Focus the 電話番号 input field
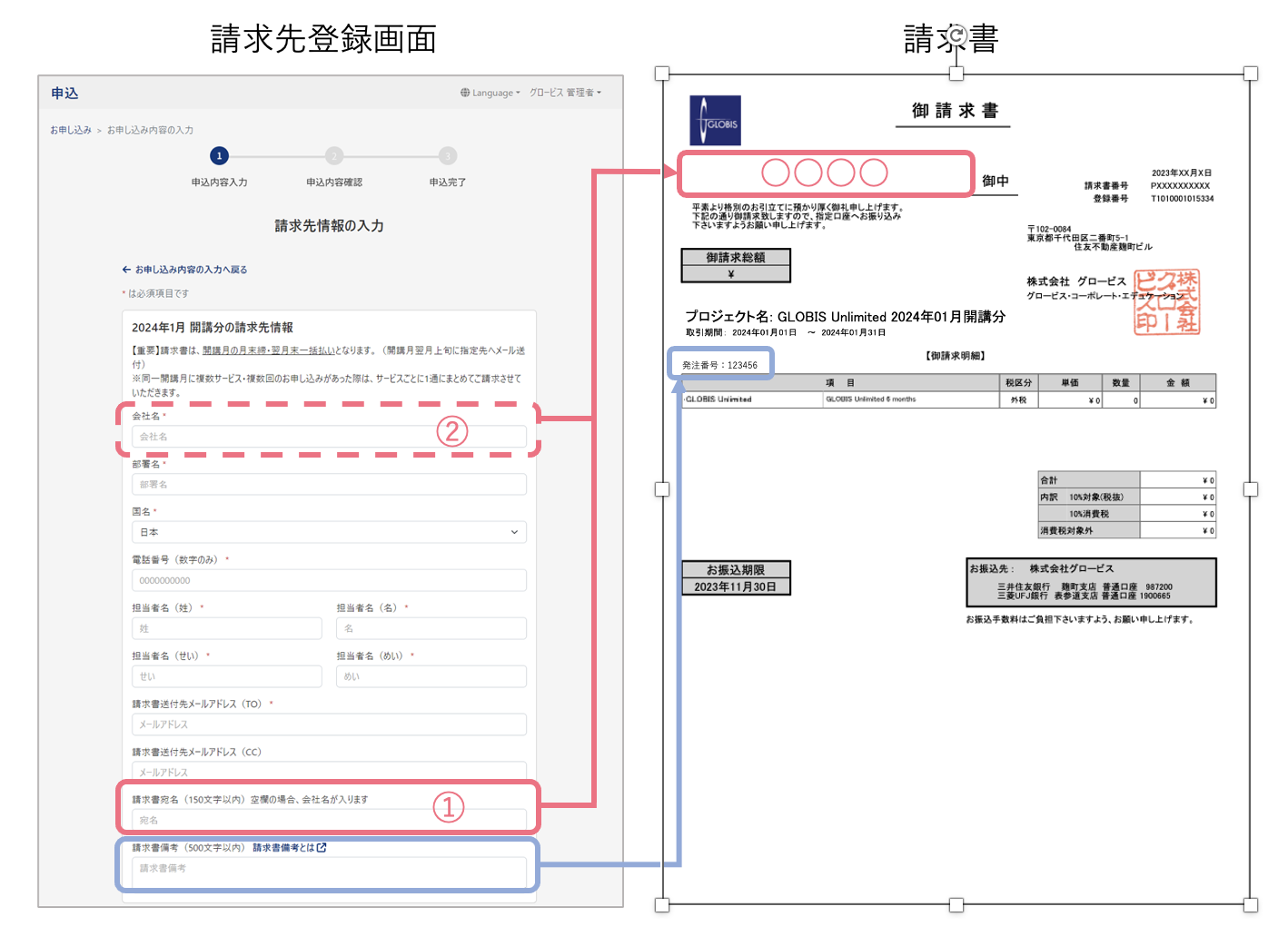 click(329, 580)
